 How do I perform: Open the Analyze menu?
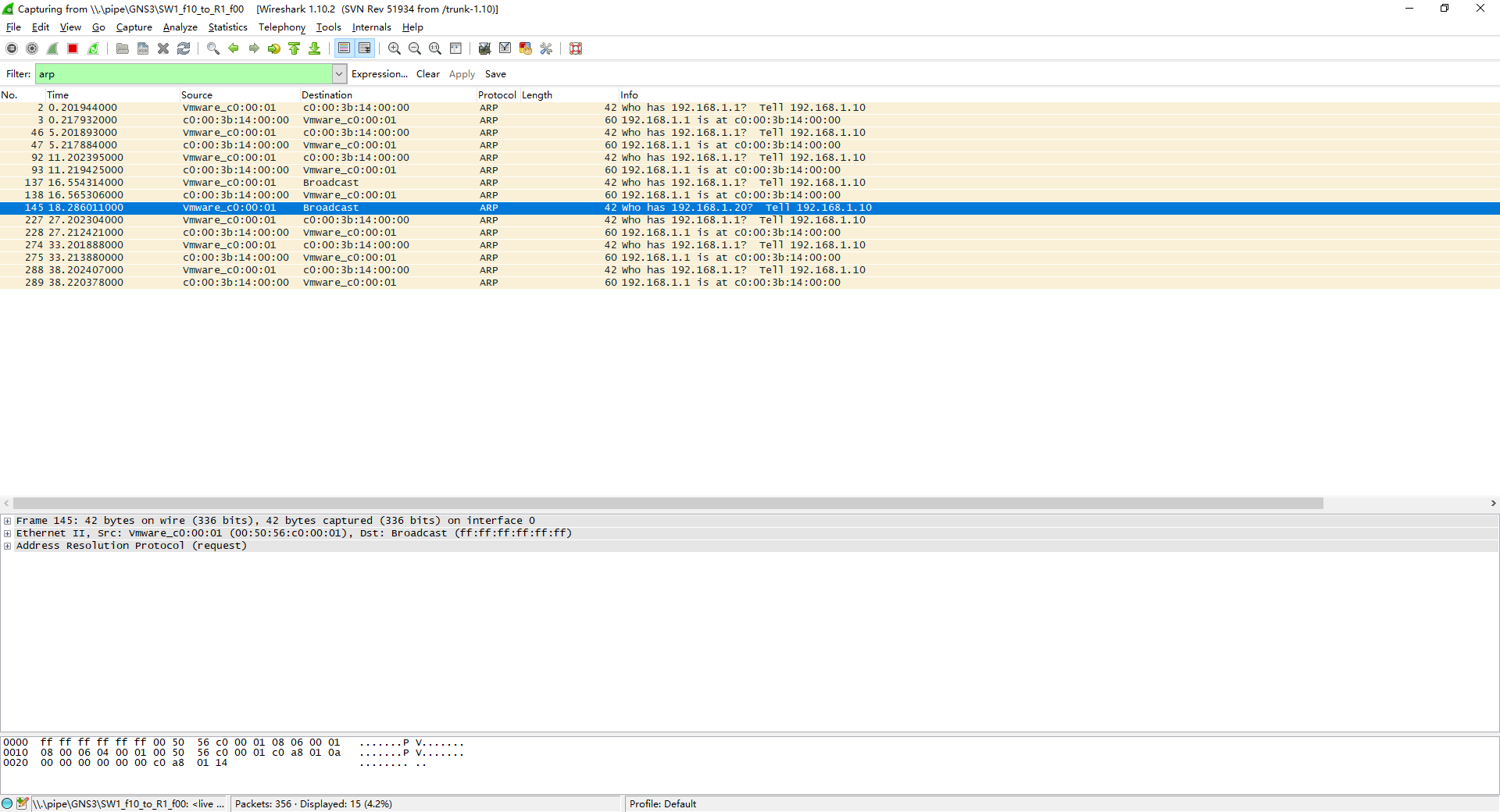tap(180, 27)
